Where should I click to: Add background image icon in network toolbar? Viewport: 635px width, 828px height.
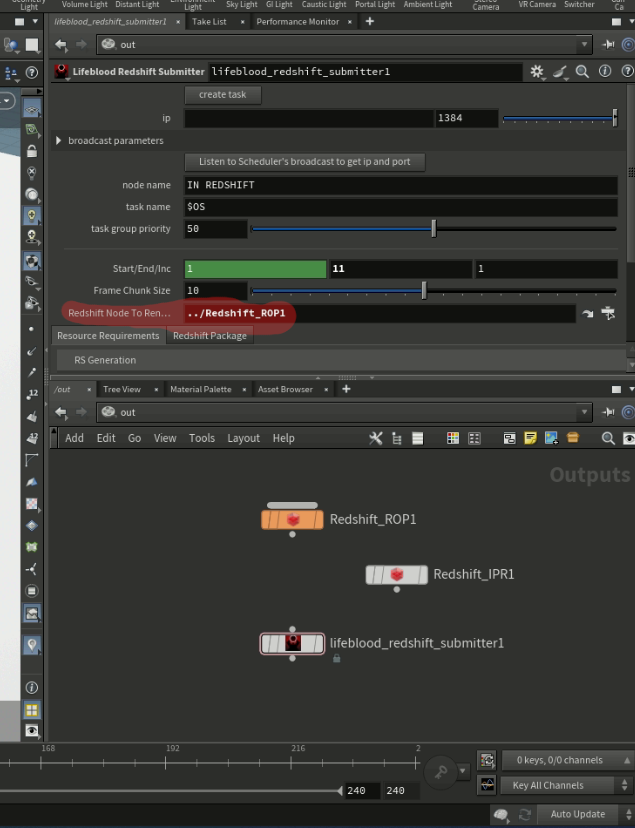click(x=551, y=438)
